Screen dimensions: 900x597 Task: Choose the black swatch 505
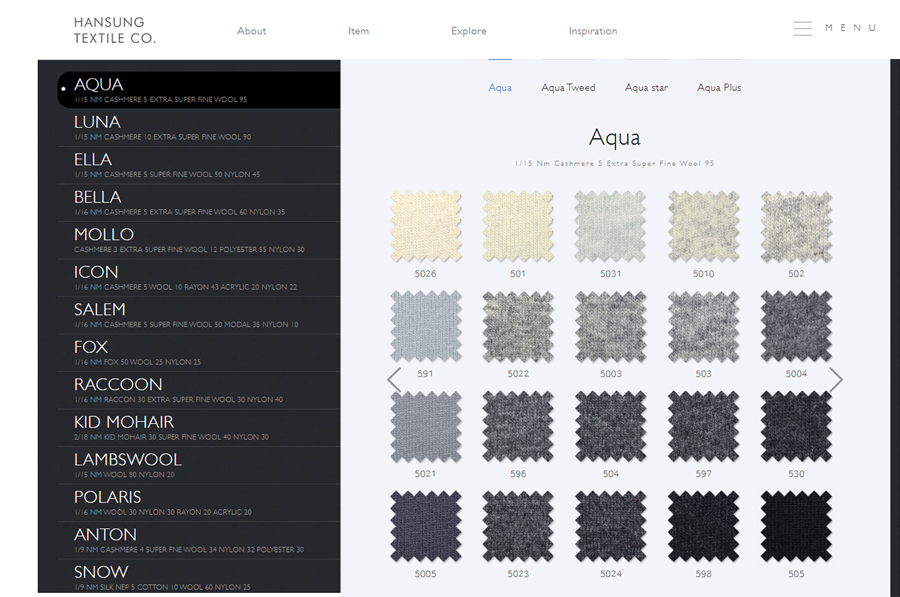796,526
